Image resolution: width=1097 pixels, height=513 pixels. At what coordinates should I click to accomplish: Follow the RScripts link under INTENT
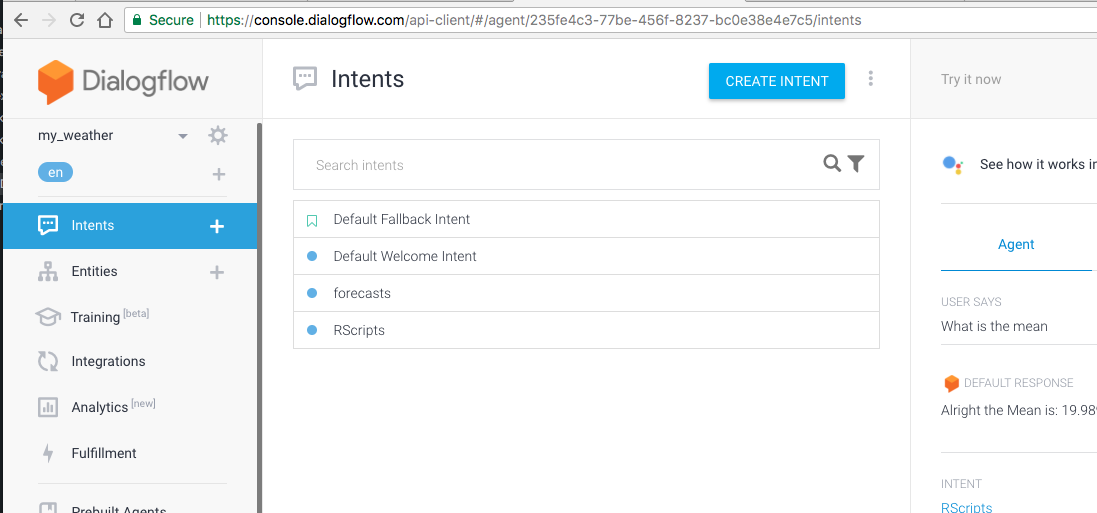tap(966, 507)
